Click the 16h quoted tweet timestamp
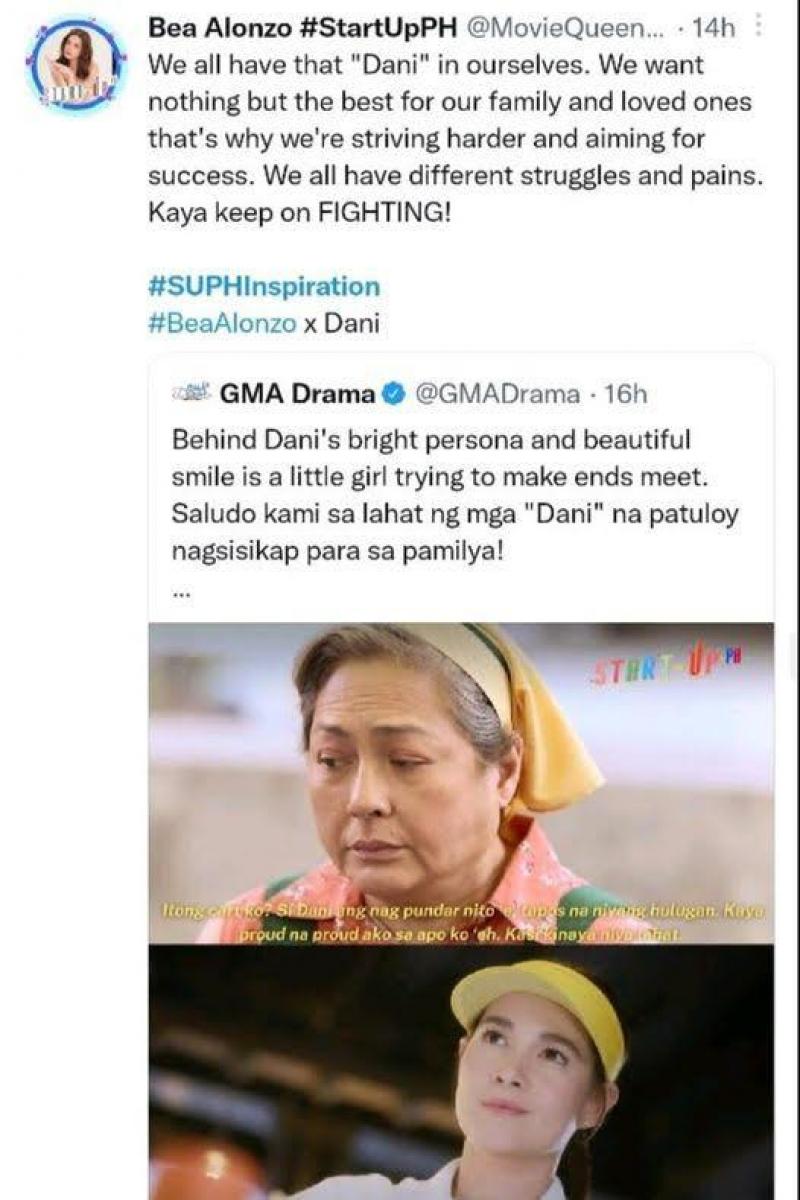This screenshot has height=1200, width=800. (627, 394)
